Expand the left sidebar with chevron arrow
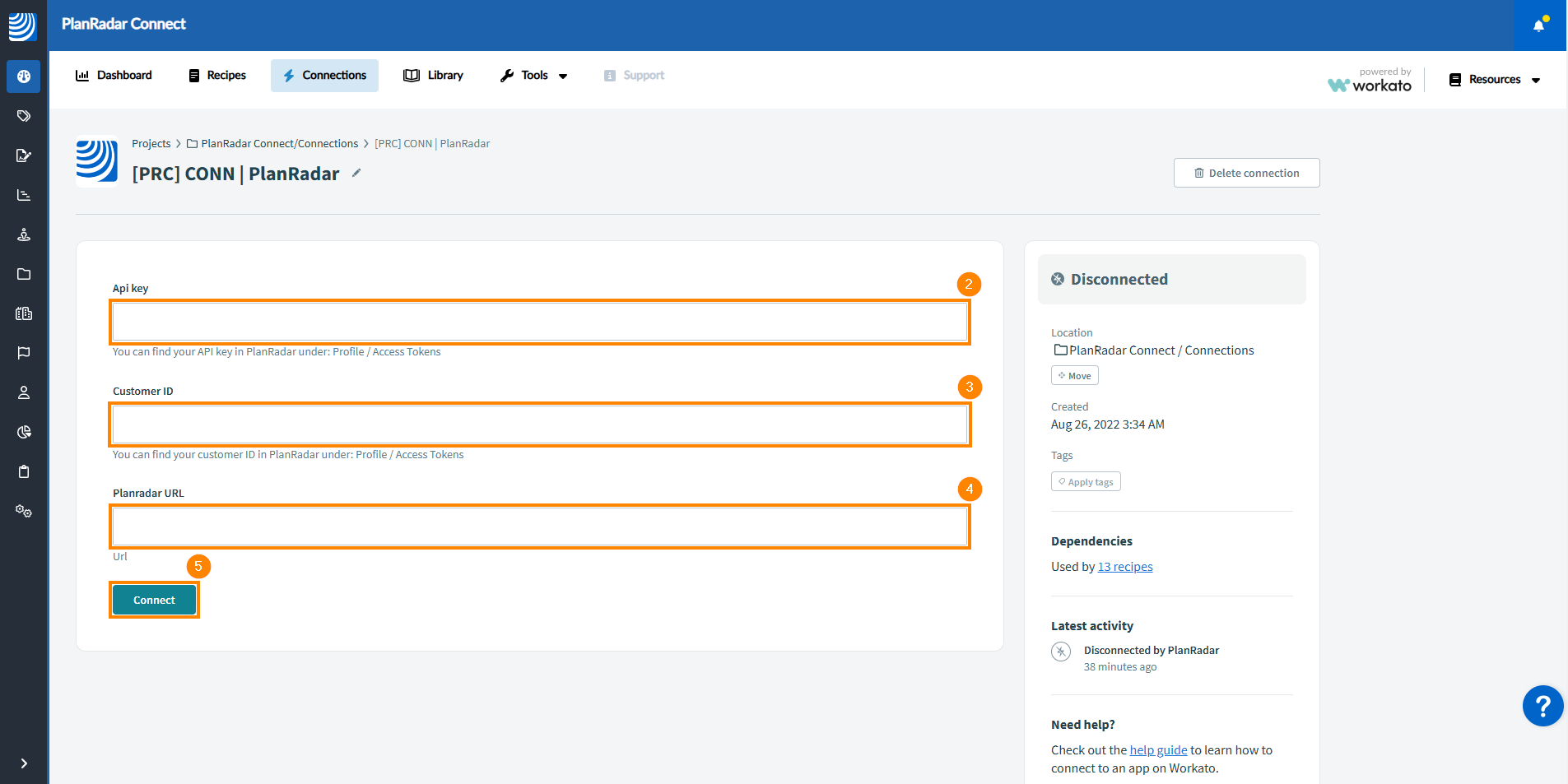Image resolution: width=1568 pixels, height=784 pixels. tap(24, 763)
